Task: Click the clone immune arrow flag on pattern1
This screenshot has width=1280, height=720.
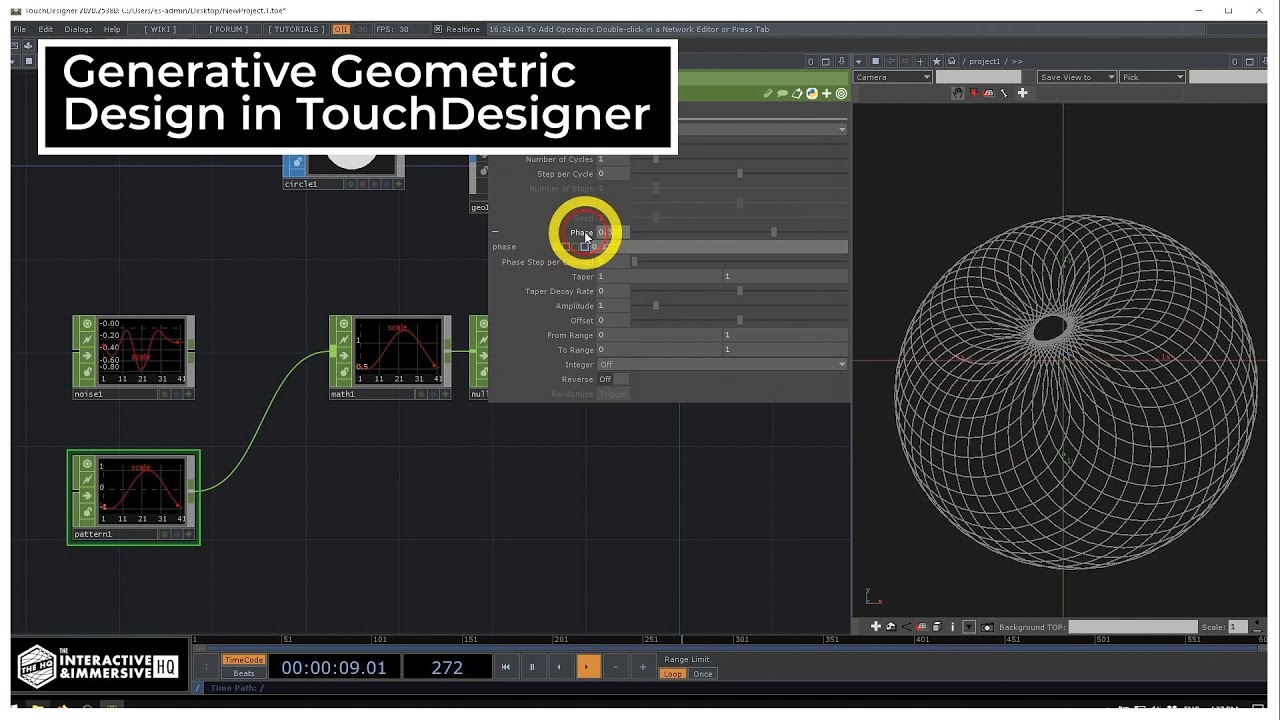Action: 87,496
